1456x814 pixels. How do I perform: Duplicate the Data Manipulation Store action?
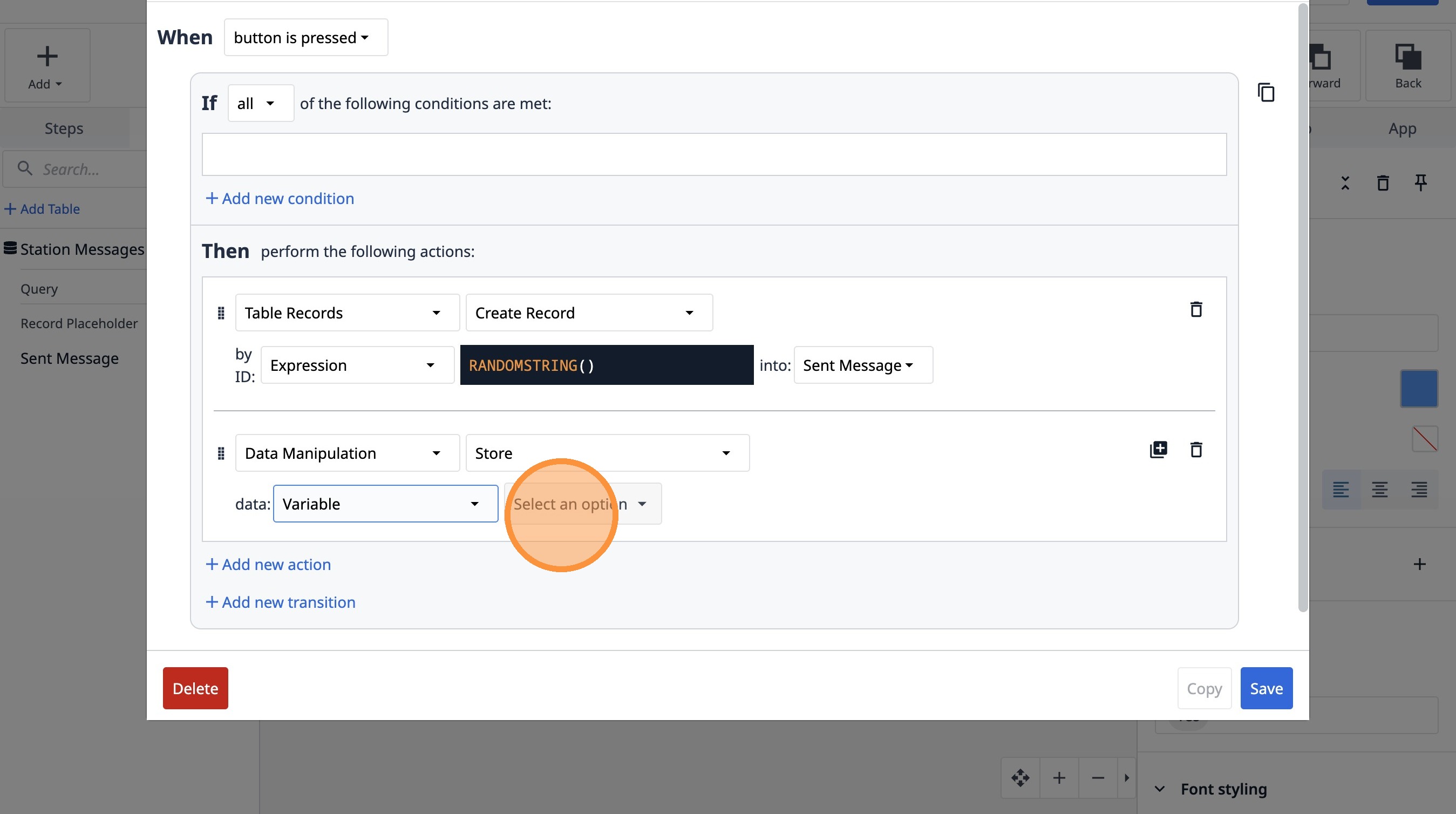1158,450
